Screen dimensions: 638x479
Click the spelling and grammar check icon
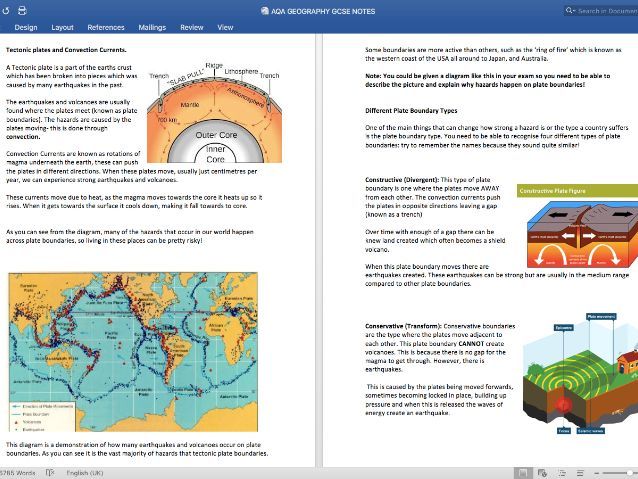click(50, 473)
